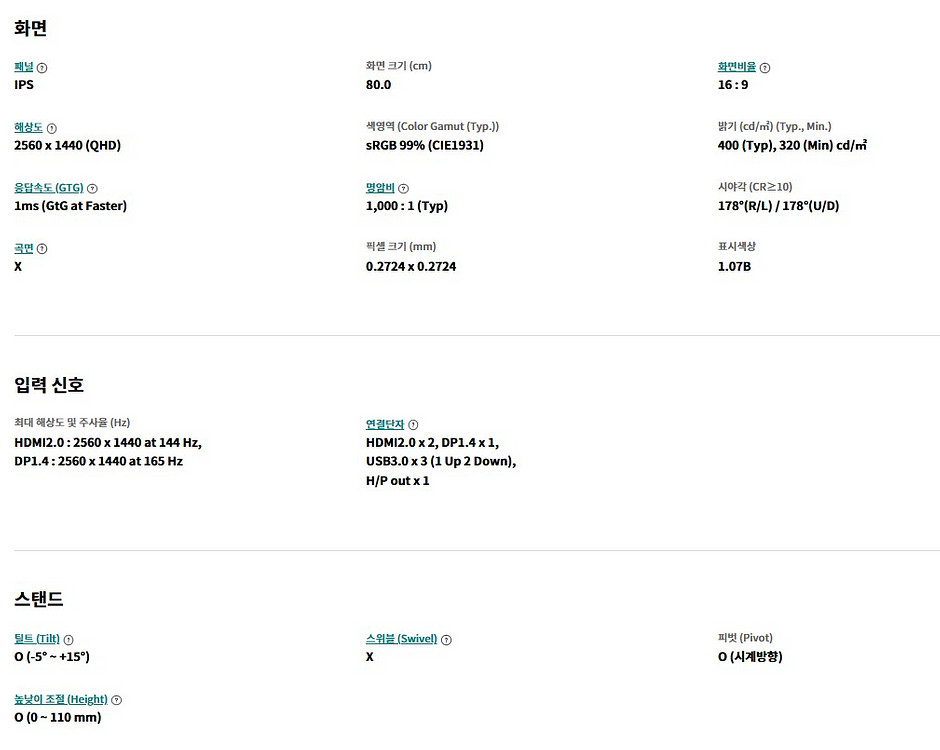Viewport: 940px width, 750px height.
Task: Click the help icon beside 패널
Action: tap(42, 68)
